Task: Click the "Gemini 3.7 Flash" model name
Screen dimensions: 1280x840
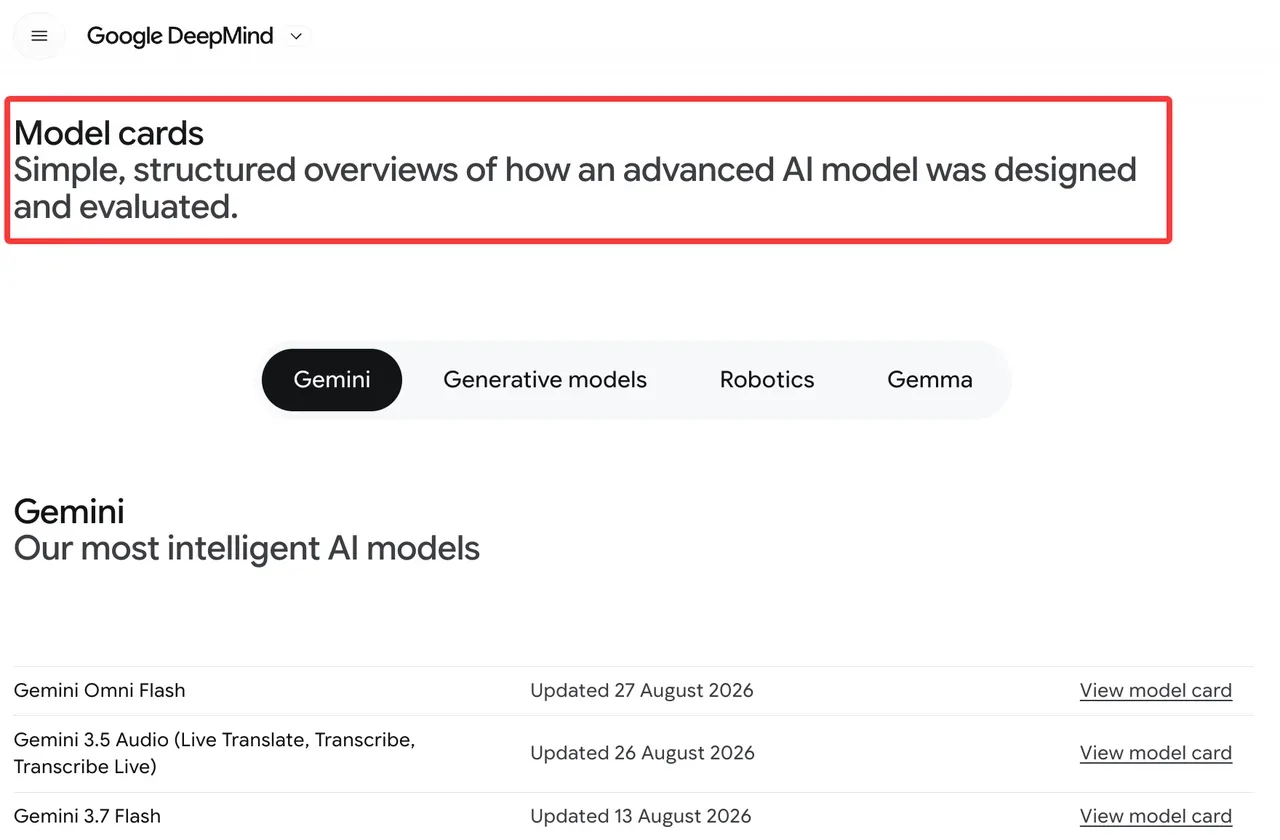Action: click(x=87, y=817)
